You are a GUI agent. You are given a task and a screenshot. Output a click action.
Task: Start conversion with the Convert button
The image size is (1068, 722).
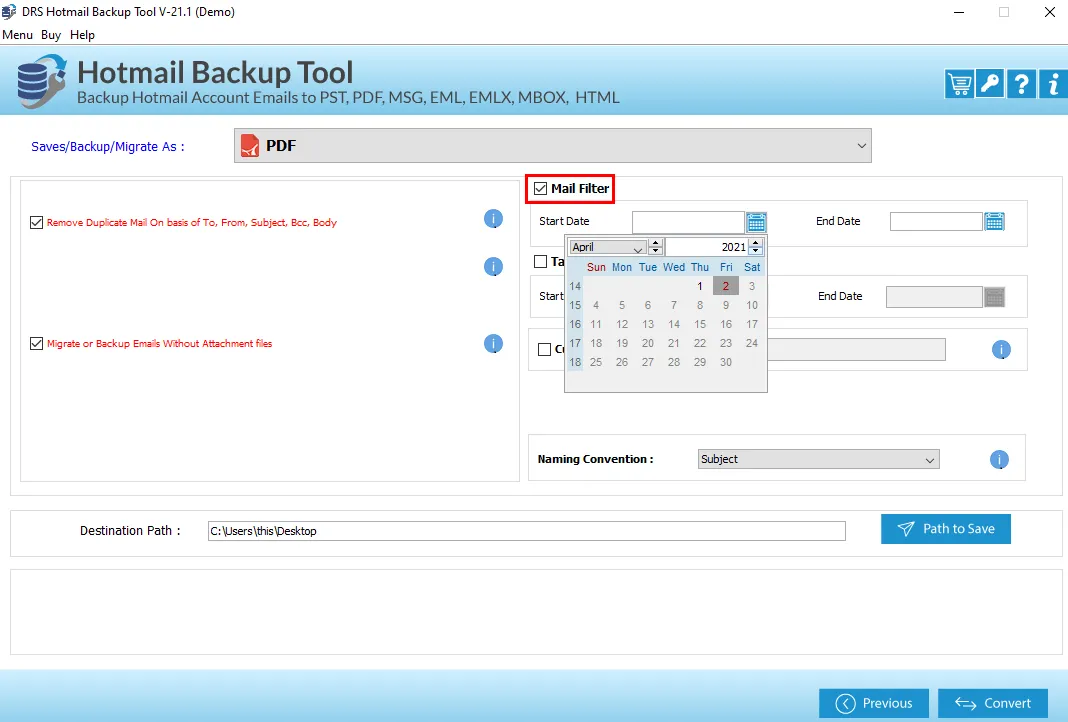click(993, 704)
